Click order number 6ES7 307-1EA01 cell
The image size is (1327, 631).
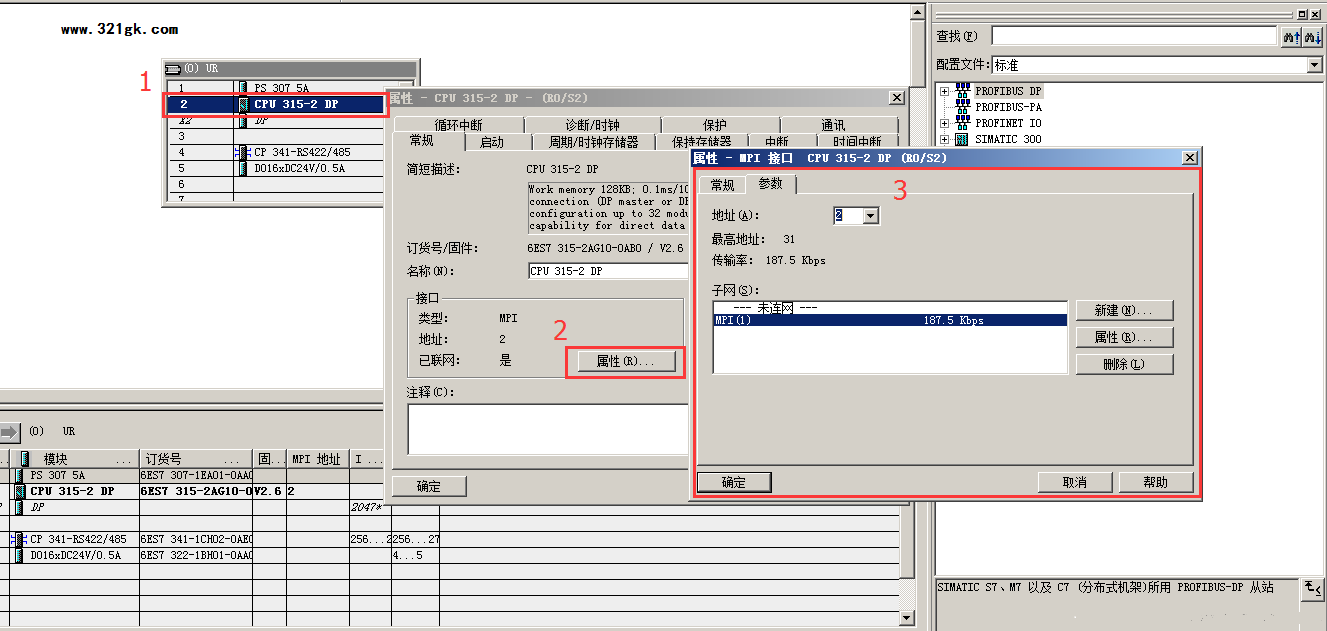coord(195,476)
